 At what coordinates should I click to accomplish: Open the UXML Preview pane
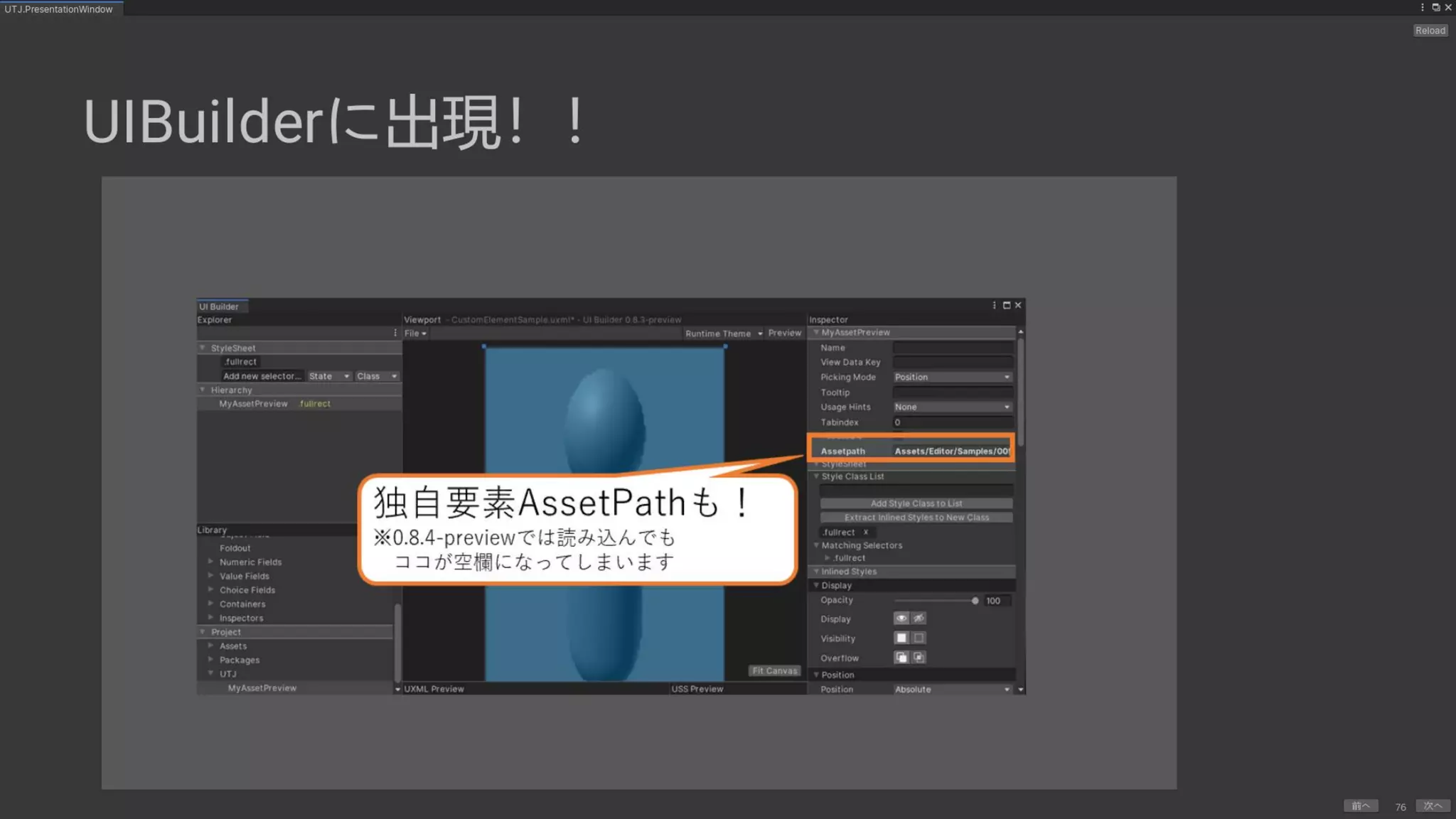point(434,689)
